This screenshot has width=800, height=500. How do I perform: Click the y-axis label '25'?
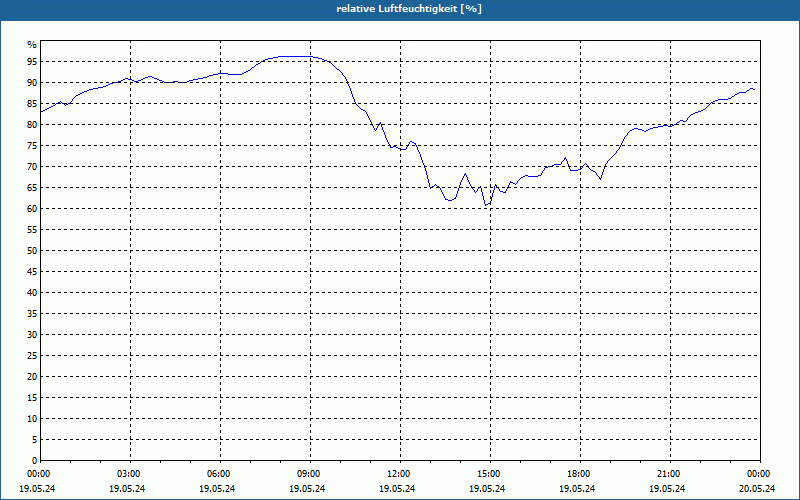32,356
